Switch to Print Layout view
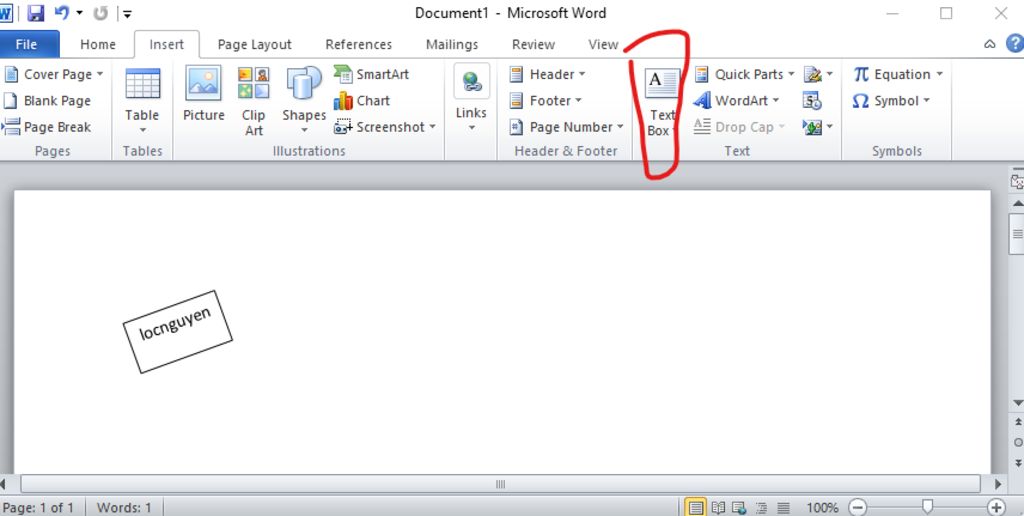This screenshot has width=1024, height=516. 696,508
